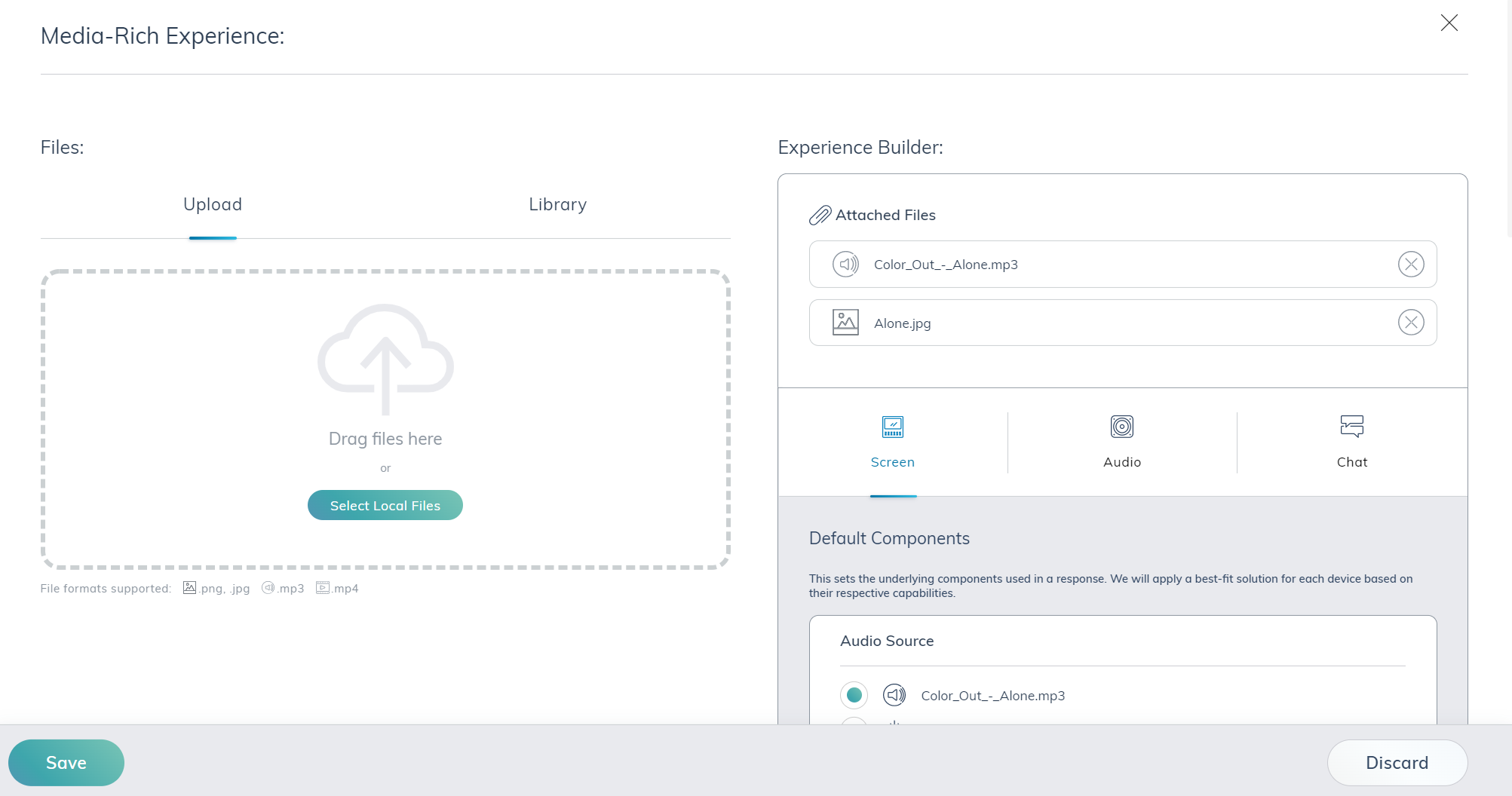
Task: Click Select Local Files button
Action: coord(385,505)
